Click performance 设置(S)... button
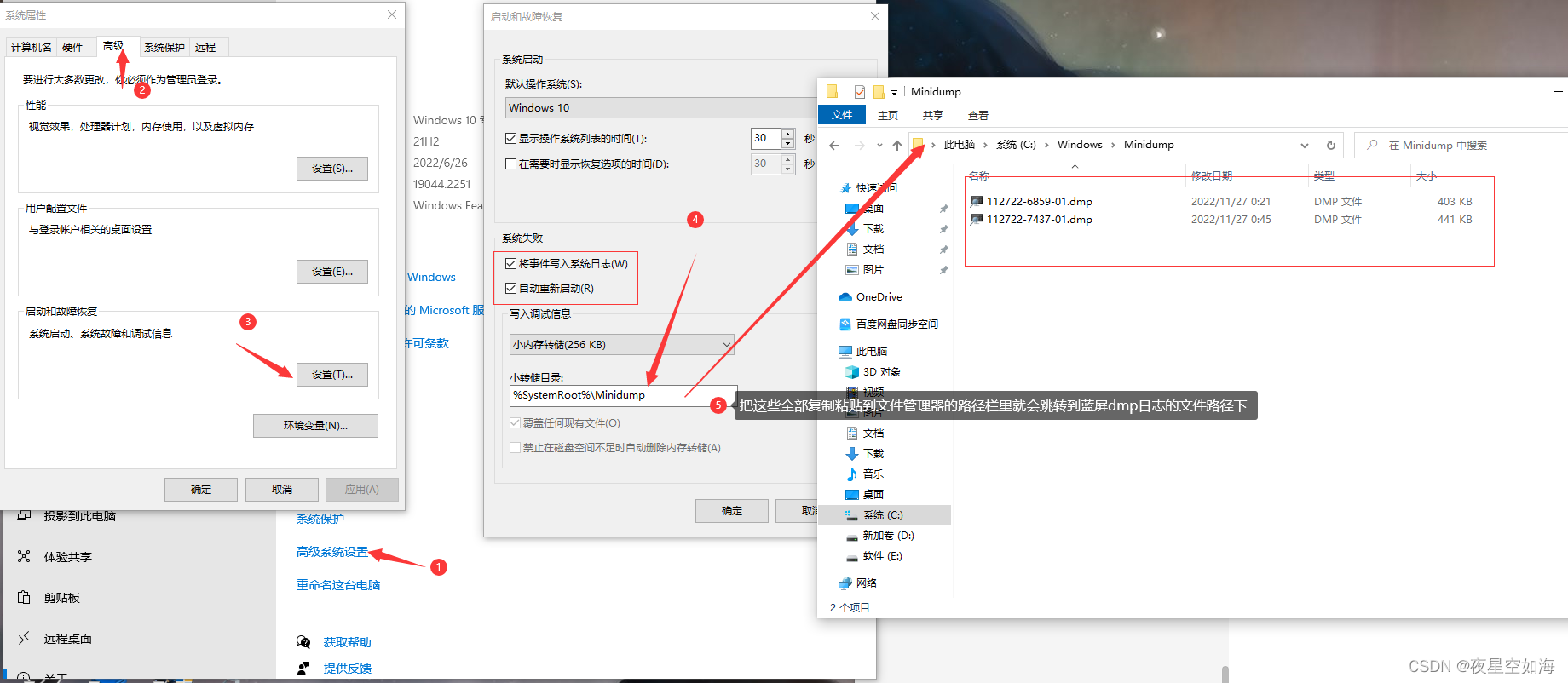This screenshot has width=1568, height=683. 332,169
